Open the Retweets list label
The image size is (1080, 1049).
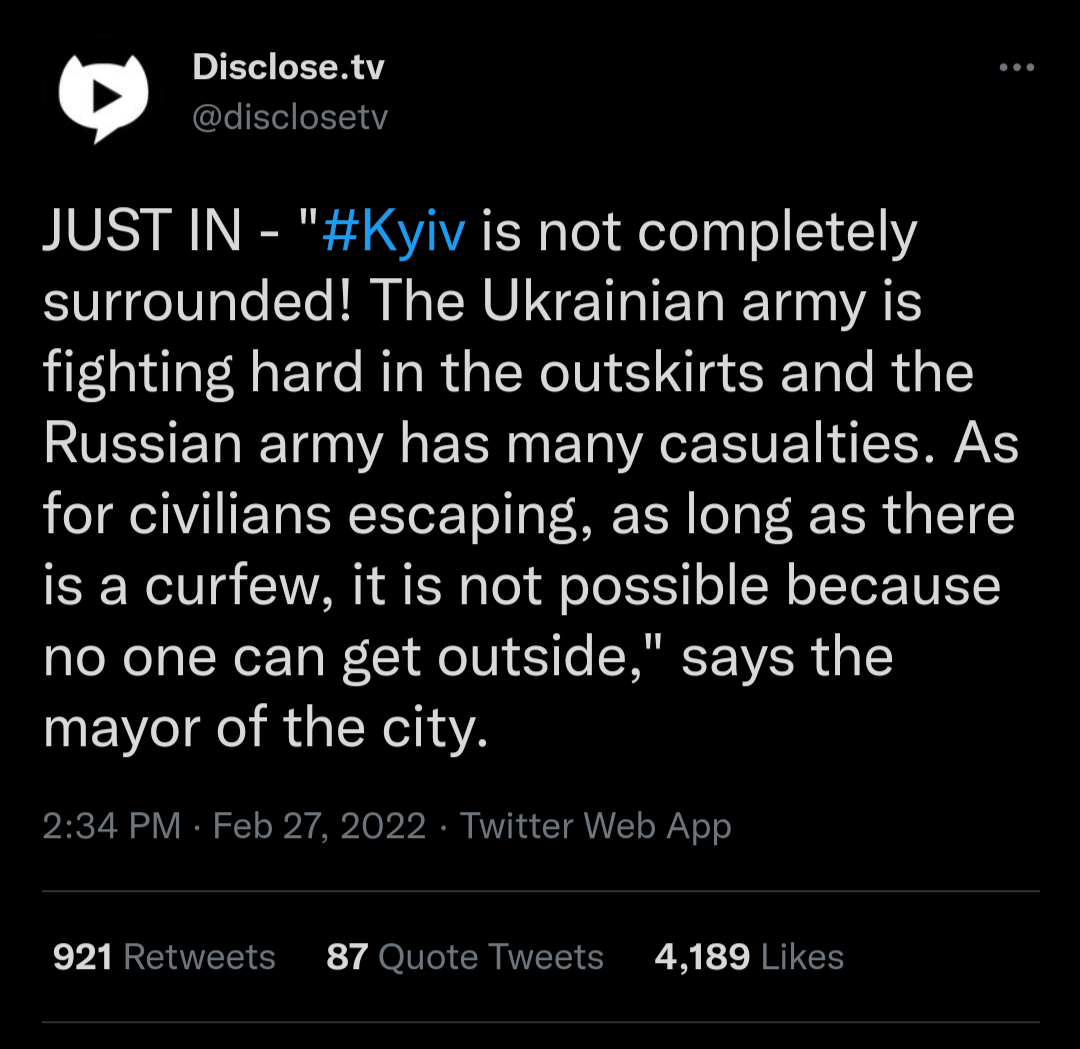[199, 957]
